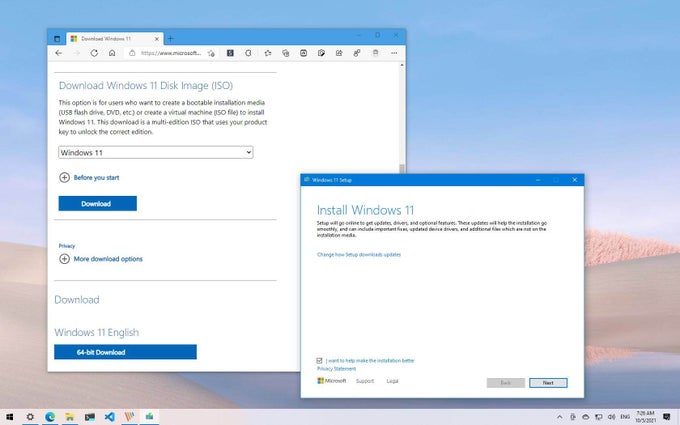Launch File Explorer from taskbar

click(x=69, y=416)
